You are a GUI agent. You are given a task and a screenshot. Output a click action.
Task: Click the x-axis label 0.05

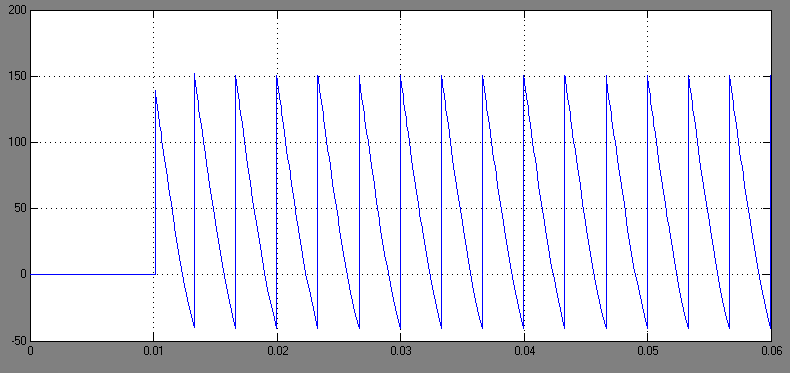point(647,350)
